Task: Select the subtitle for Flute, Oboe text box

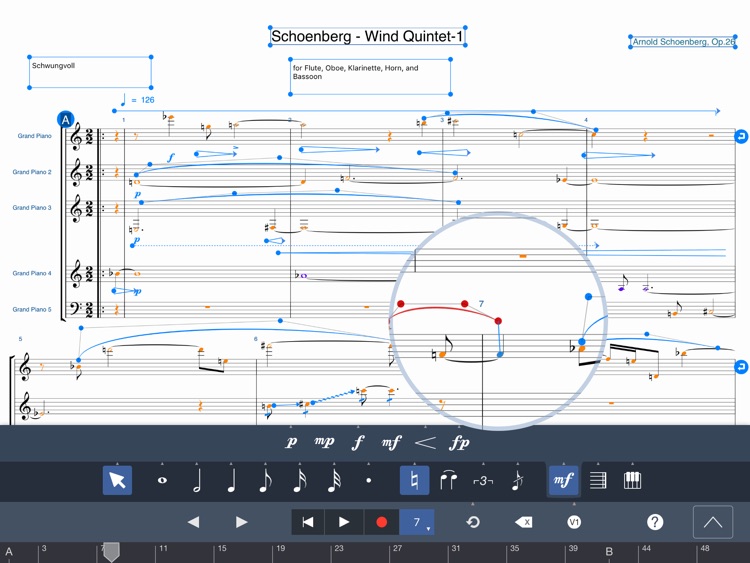Action: 370,77
